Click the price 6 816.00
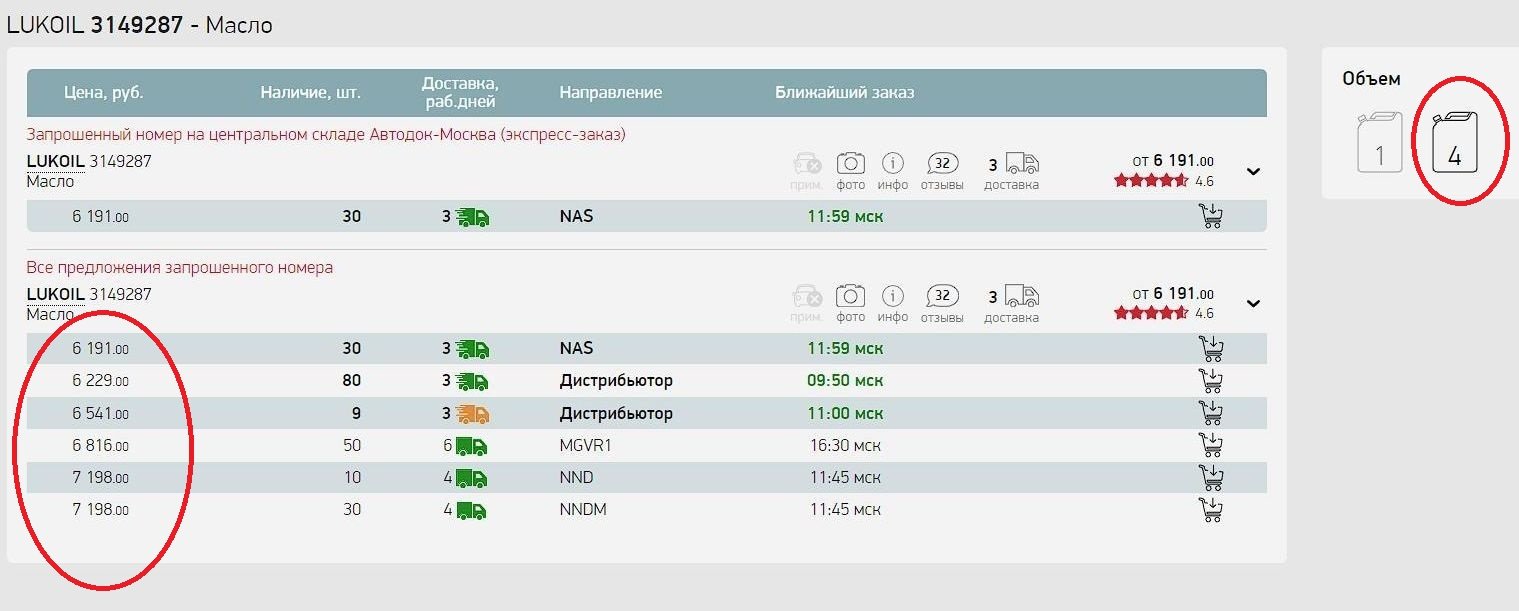The width and height of the screenshot is (1519, 611). [100, 446]
